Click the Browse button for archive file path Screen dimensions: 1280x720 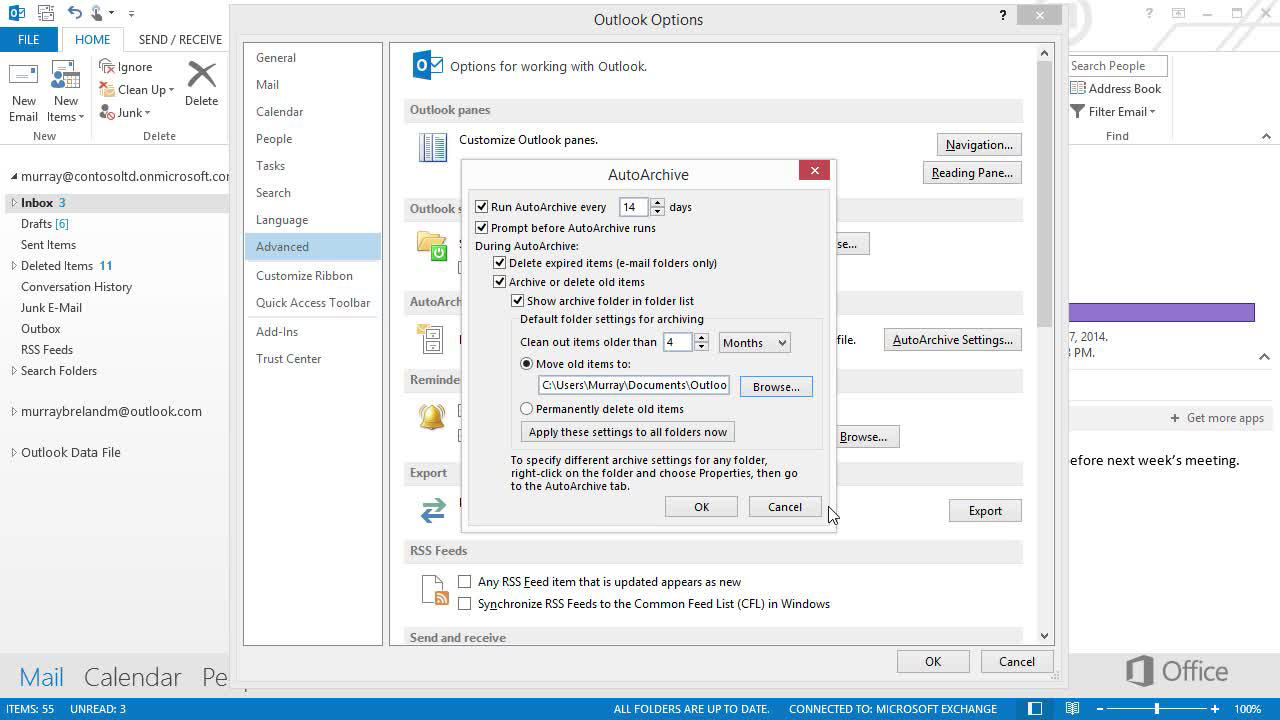coord(776,386)
